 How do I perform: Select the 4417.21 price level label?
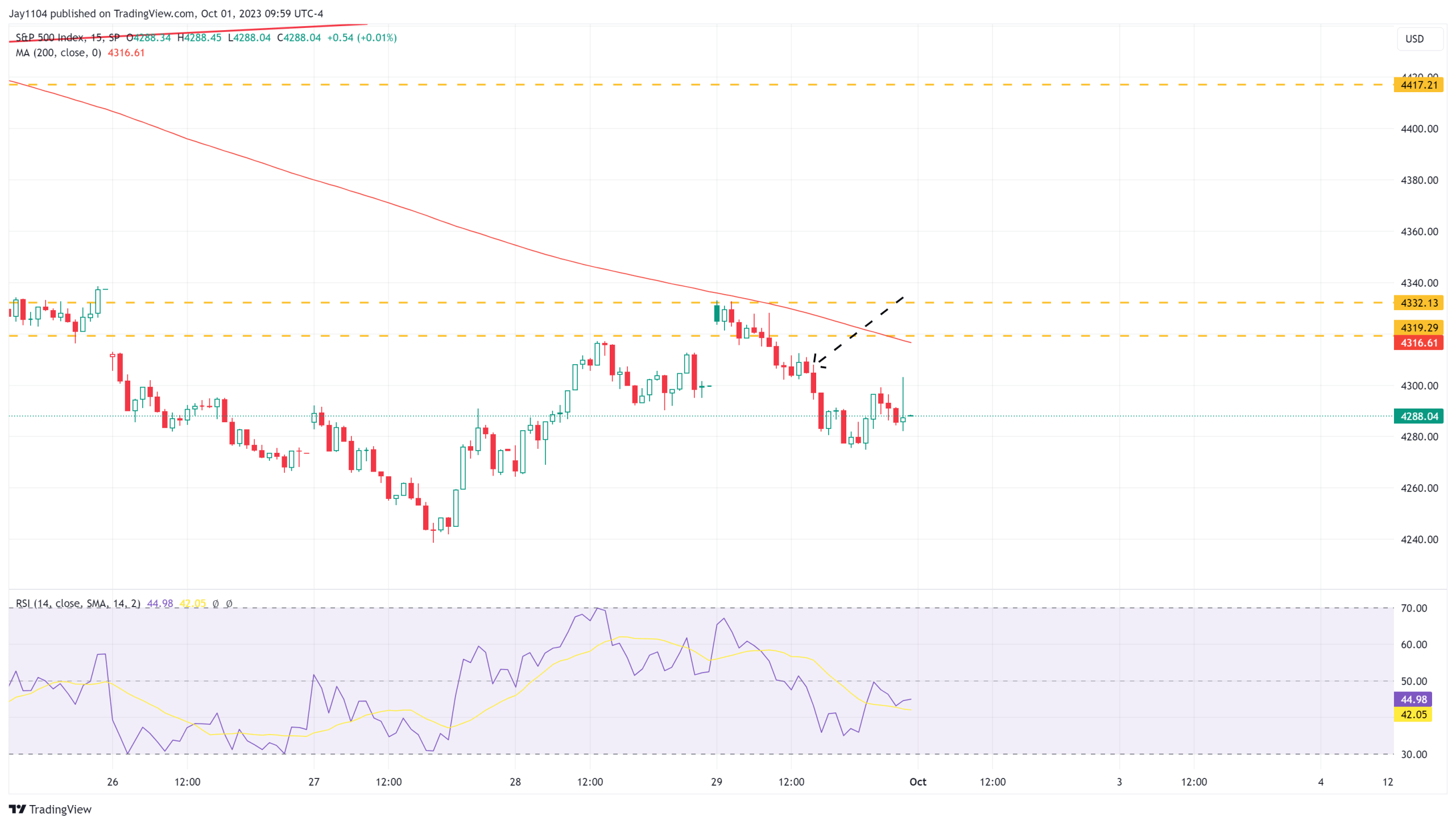point(1418,85)
